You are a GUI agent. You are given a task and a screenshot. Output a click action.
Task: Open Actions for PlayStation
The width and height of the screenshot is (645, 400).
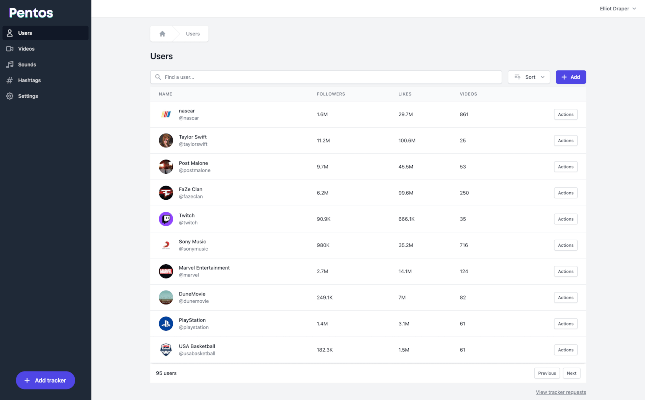(566, 323)
